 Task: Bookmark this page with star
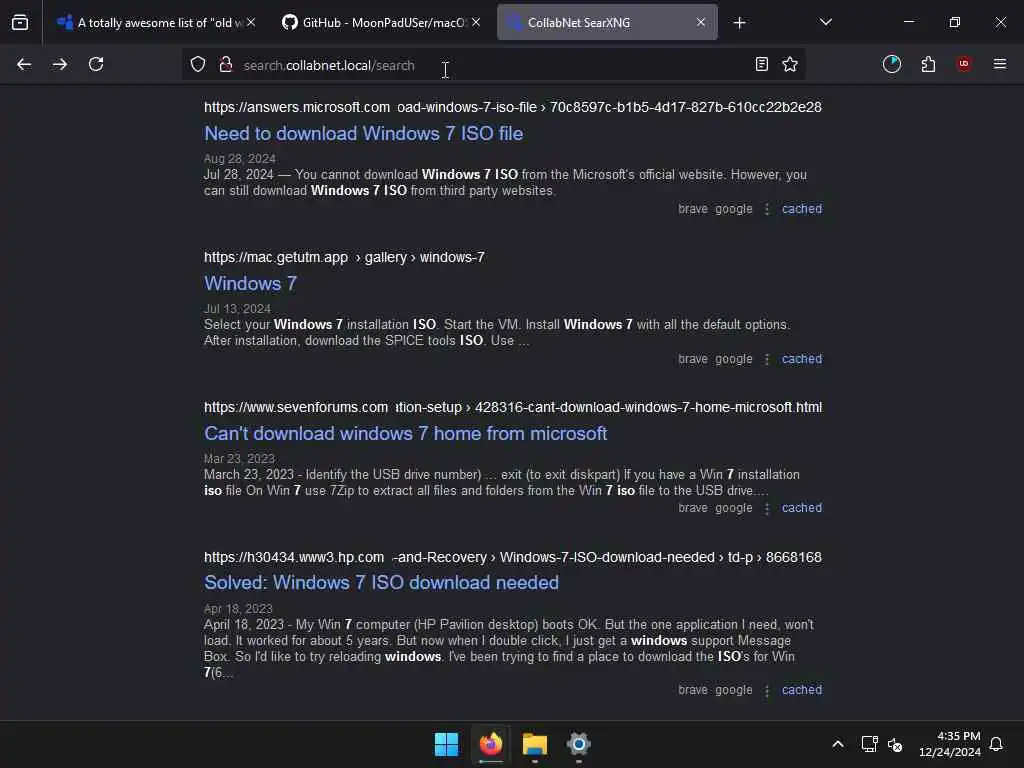790,64
